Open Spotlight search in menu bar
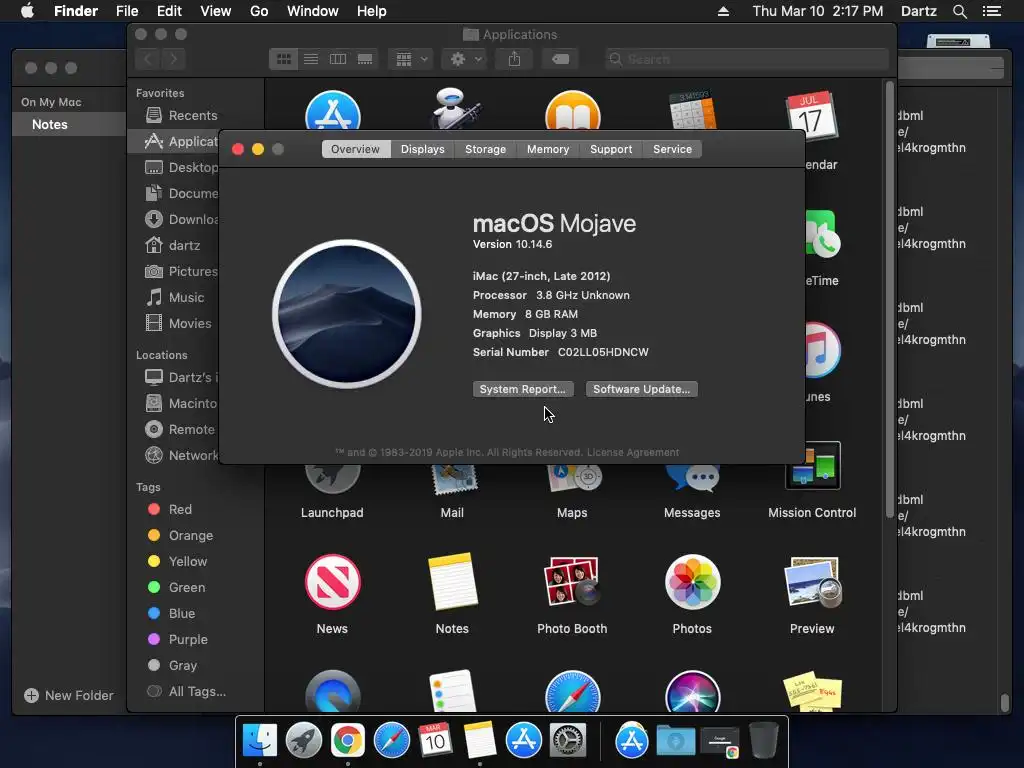 [x=959, y=11]
